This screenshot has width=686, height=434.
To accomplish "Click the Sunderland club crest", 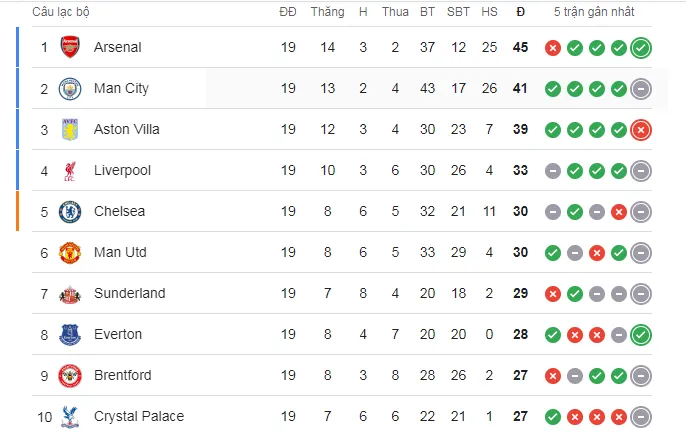I will click(x=70, y=293).
